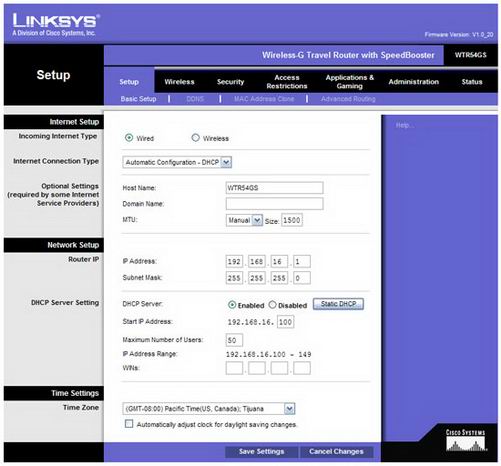Enable automatic daylight saving clock adjustment

pos(129,424)
